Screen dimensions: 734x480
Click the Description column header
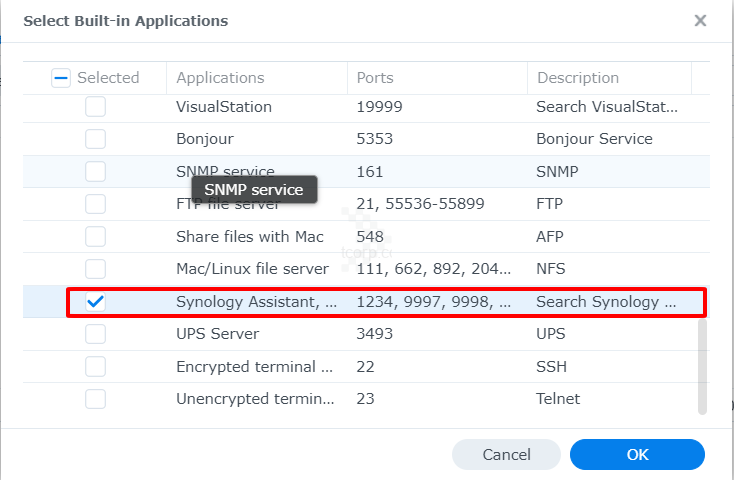578,78
